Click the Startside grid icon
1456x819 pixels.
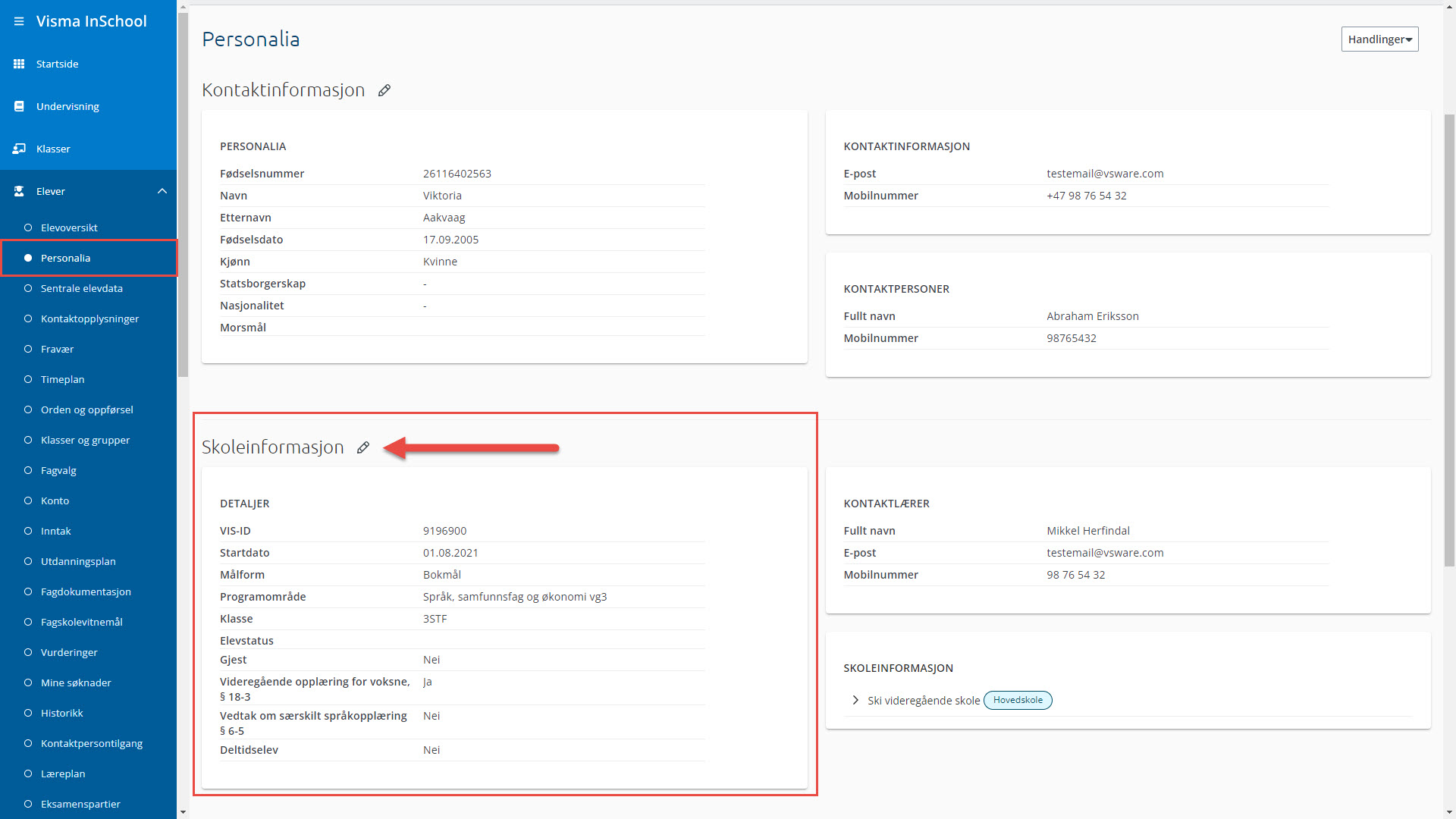[19, 64]
